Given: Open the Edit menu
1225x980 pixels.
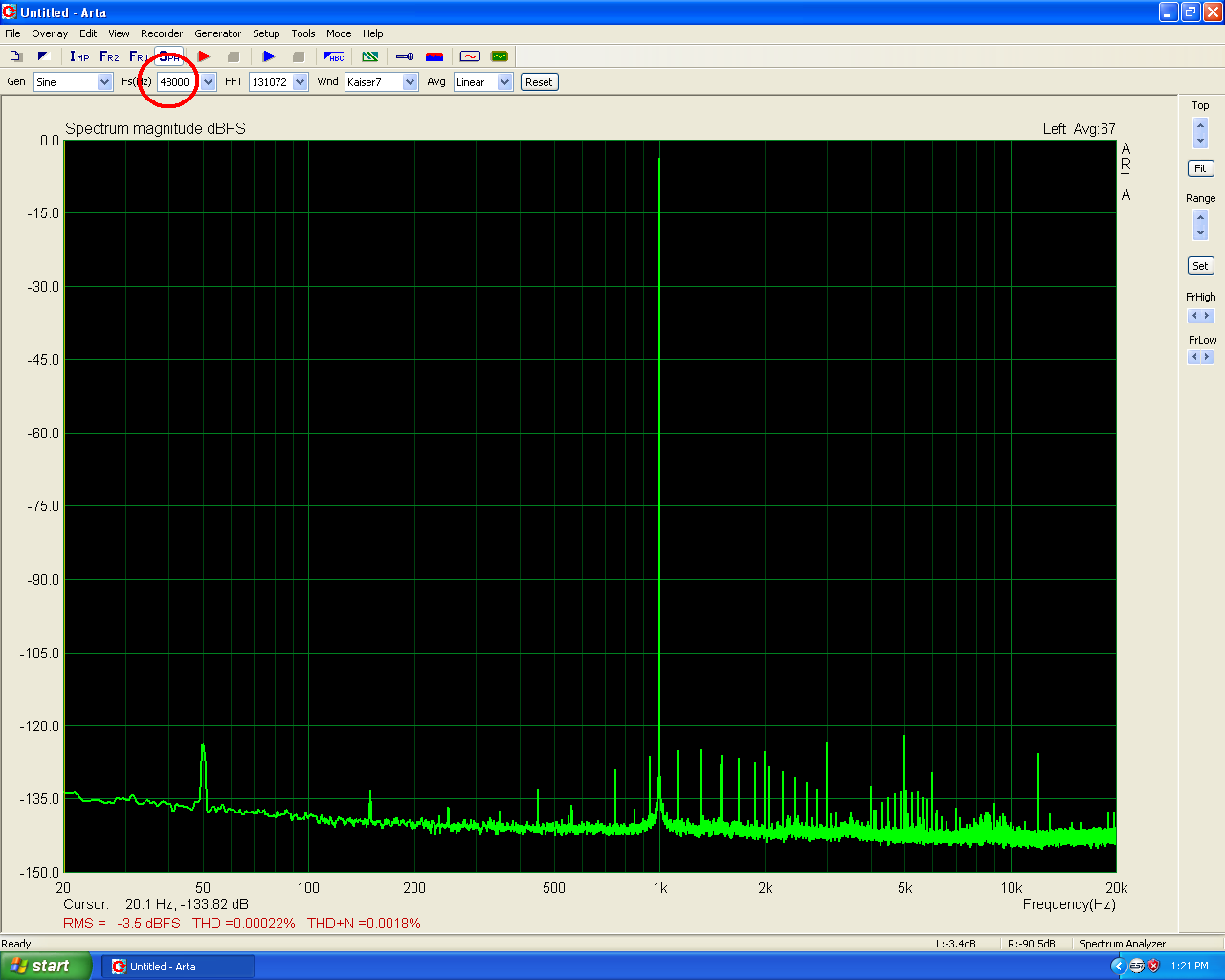Looking at the screenshot, I should click(x=88, y=33).
